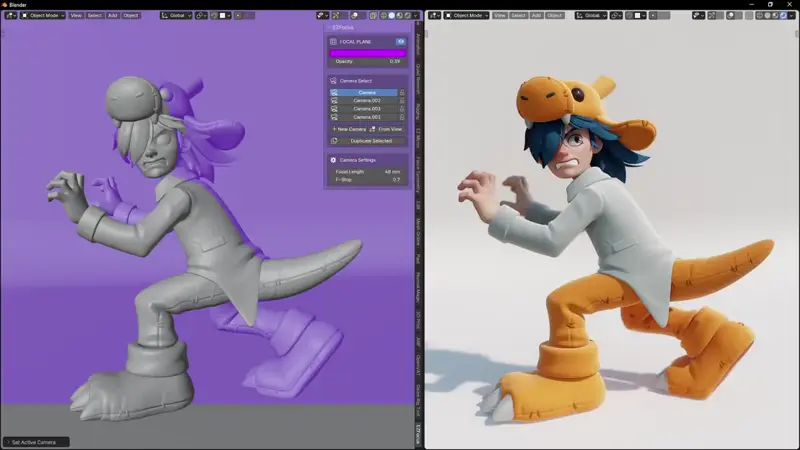Toggle gizmos in left viewport header
800x450 pixels.
pyautogui.click(x=335, y=15)
